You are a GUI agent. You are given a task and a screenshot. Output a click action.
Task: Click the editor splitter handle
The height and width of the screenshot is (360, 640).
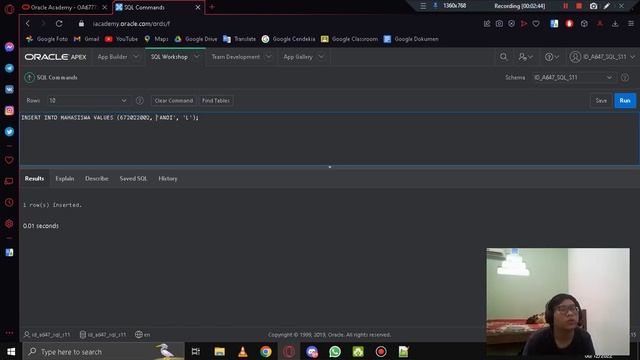[x=330, y=167]
